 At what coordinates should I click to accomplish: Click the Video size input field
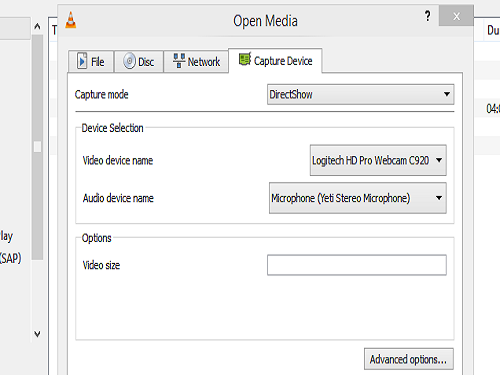pyautogui.click(x=357, y=265)
